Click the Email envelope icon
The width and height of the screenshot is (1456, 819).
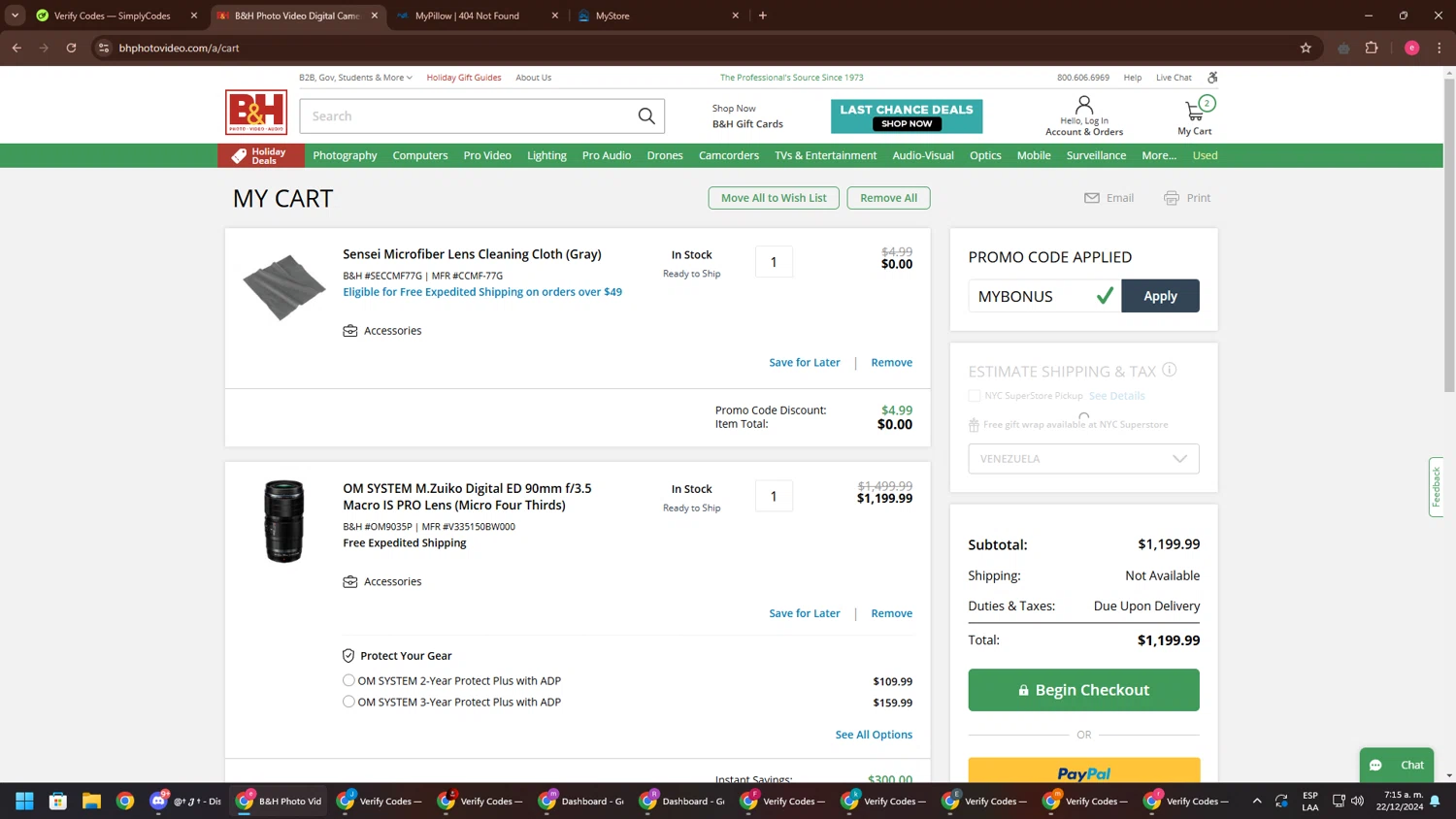point(1092,198)
